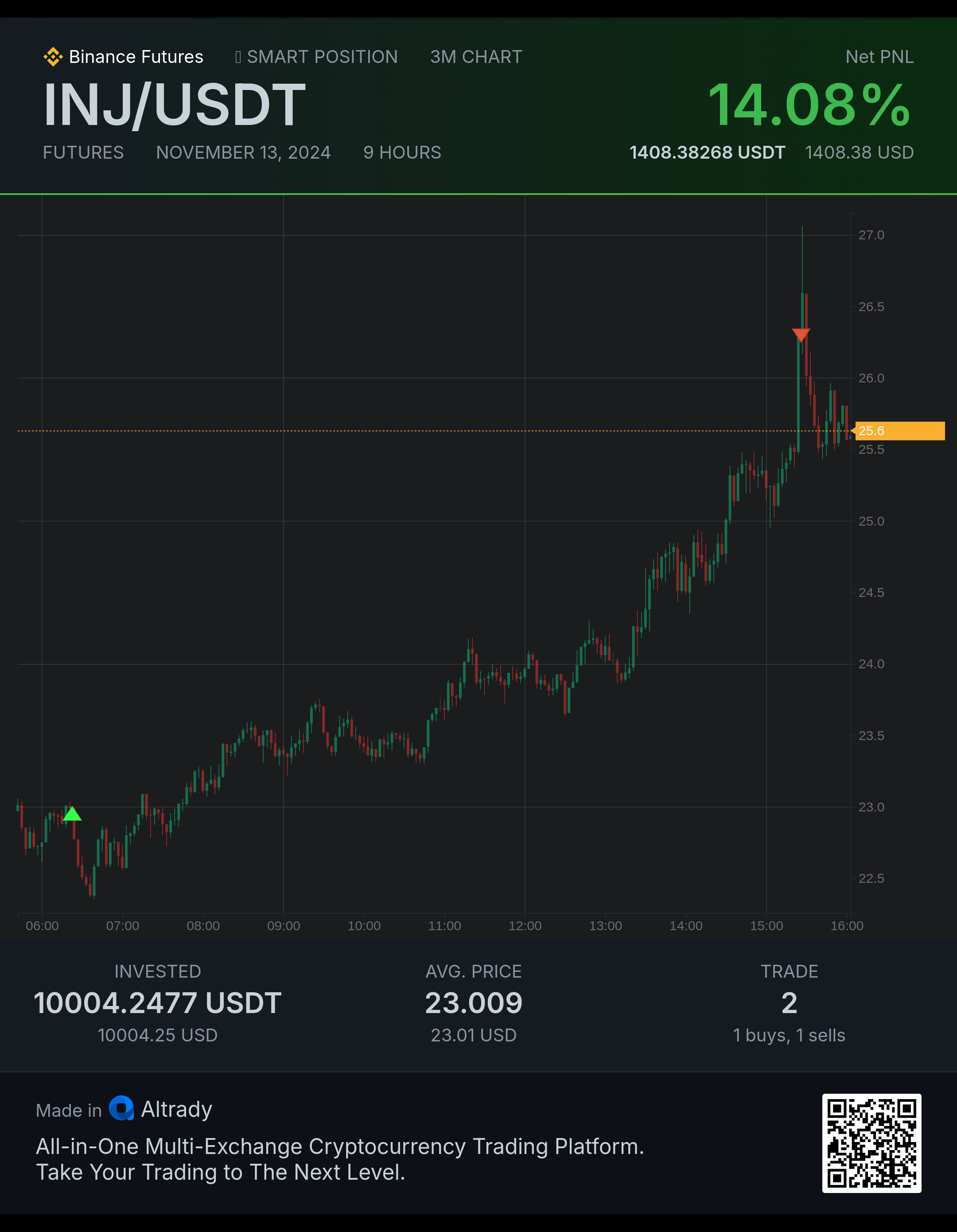Screen dimensions: 957x1232
Task: Click the 10004.2477 USDT value
Action: tap(158, 1003)
